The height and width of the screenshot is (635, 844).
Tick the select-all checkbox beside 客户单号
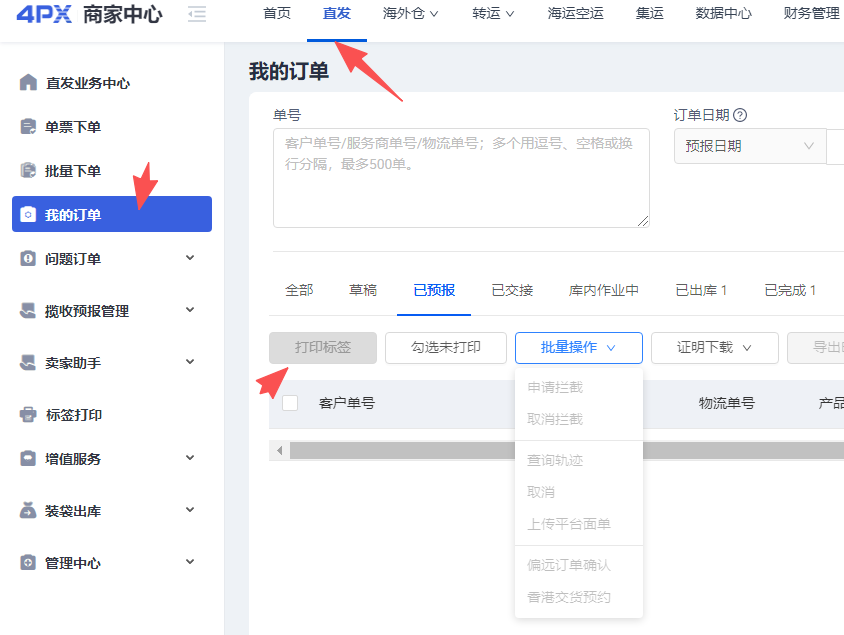[x=290, y=403]
